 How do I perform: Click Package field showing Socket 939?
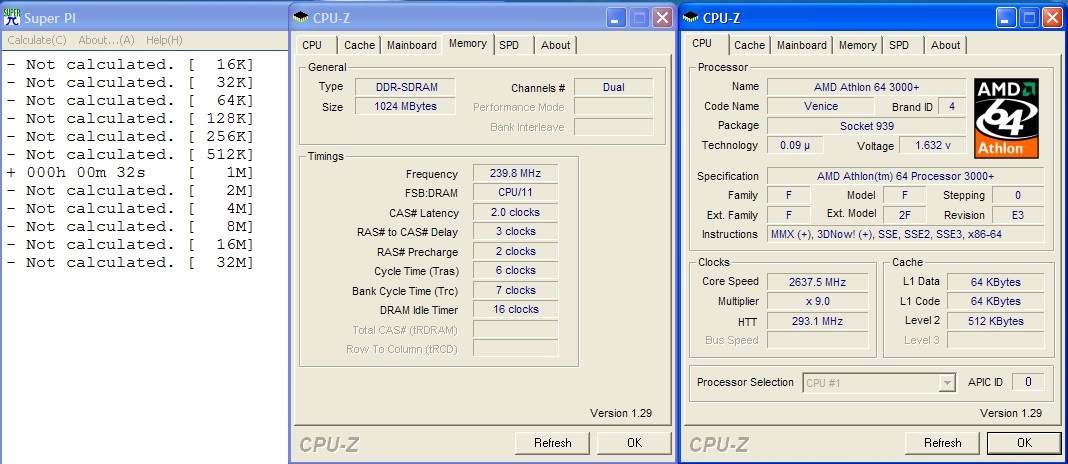click(866, 126)
